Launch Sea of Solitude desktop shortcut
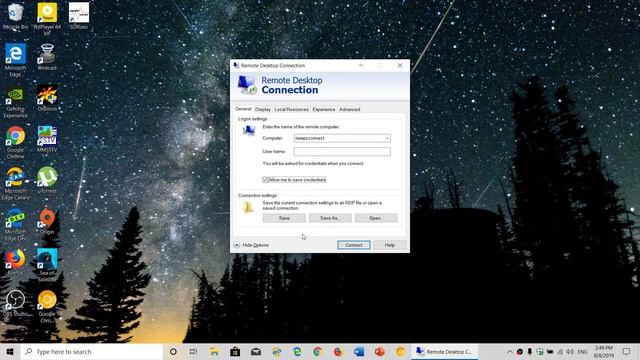The width and height of the screenshot is (640, 360). 47,265
